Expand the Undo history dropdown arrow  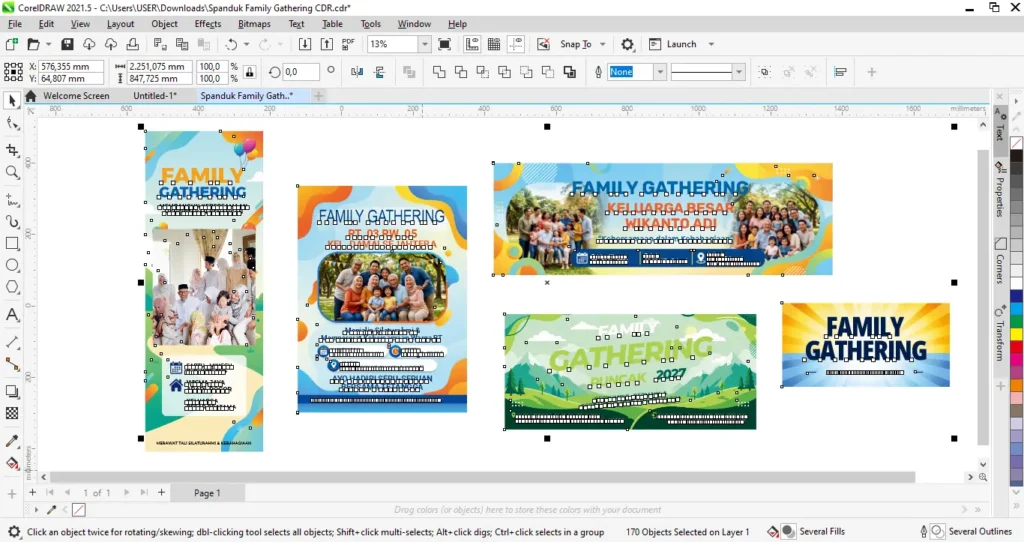click(x=246, y=44)
